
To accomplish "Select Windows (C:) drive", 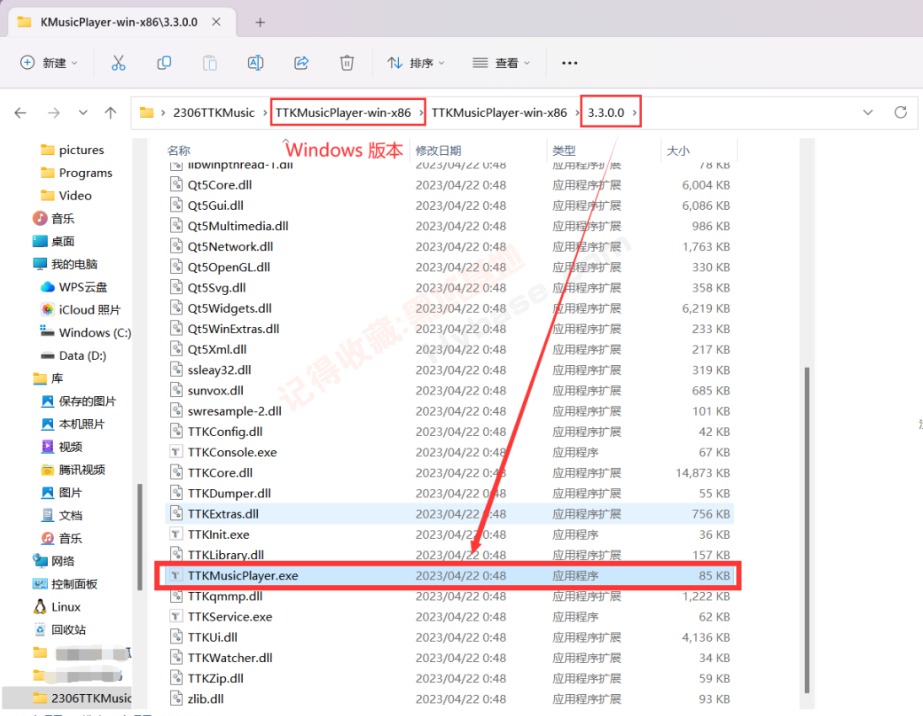I will coord(95,333).
